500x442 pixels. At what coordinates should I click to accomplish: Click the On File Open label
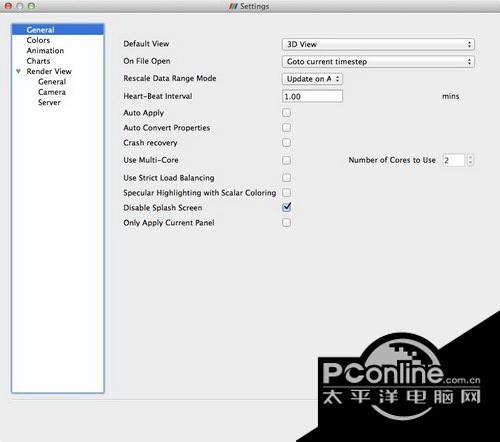click(x=147, y=61)
